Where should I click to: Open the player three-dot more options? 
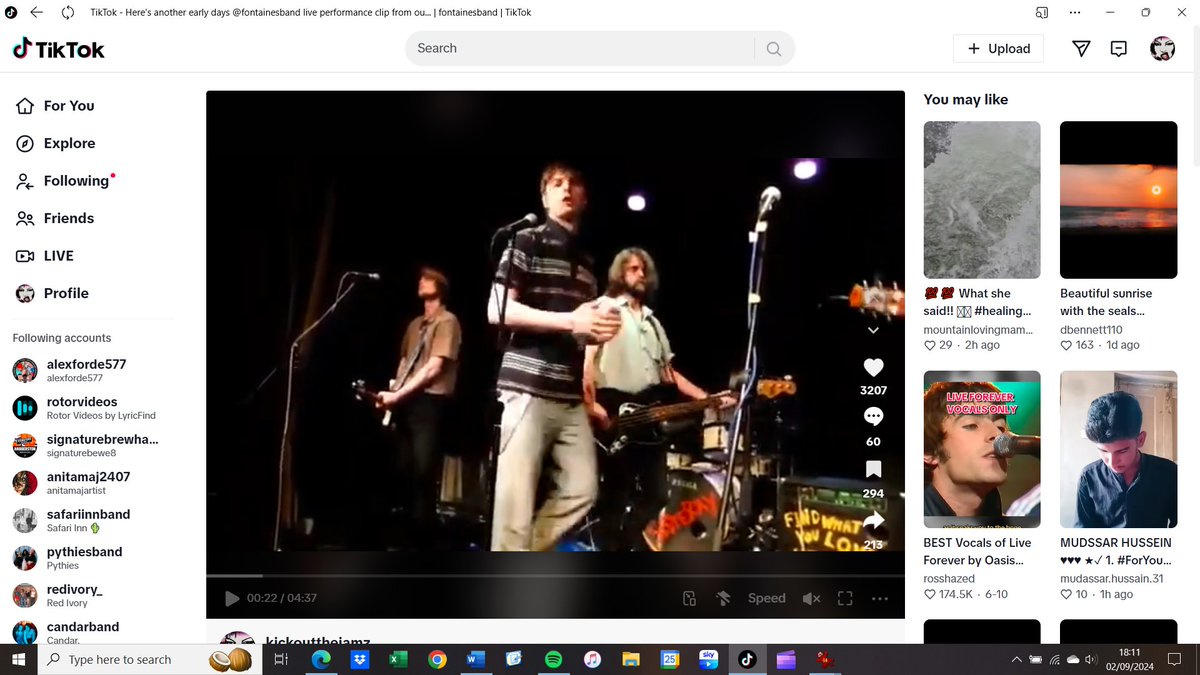(x=880, y=598)
